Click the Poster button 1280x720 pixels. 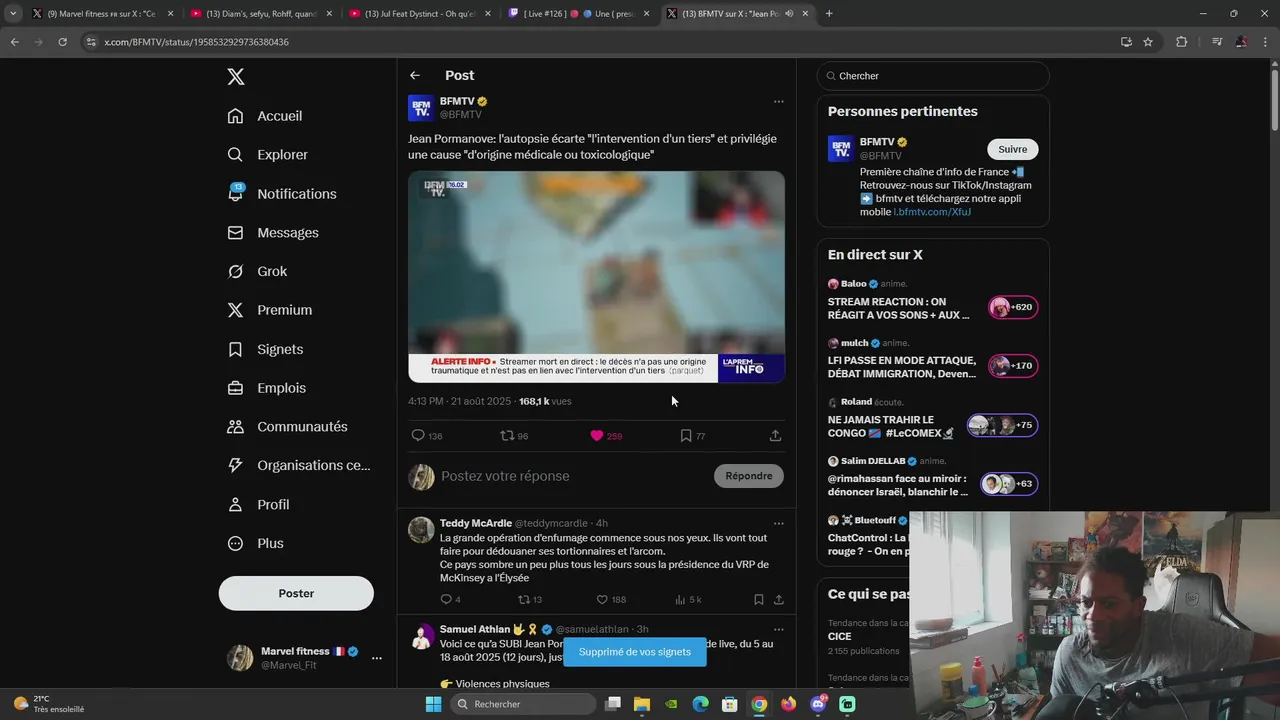point(296,593)
